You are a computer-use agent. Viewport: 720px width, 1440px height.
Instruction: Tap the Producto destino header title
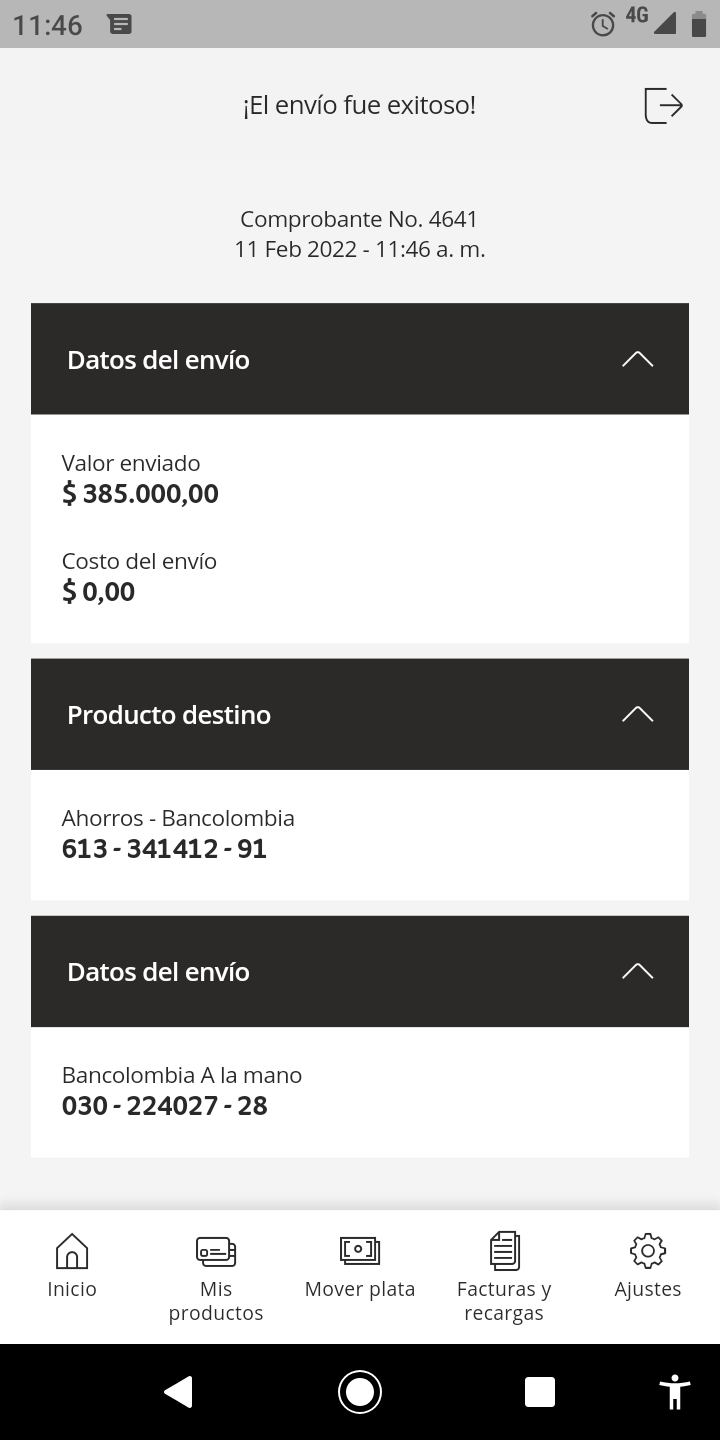tap(169, 715)
